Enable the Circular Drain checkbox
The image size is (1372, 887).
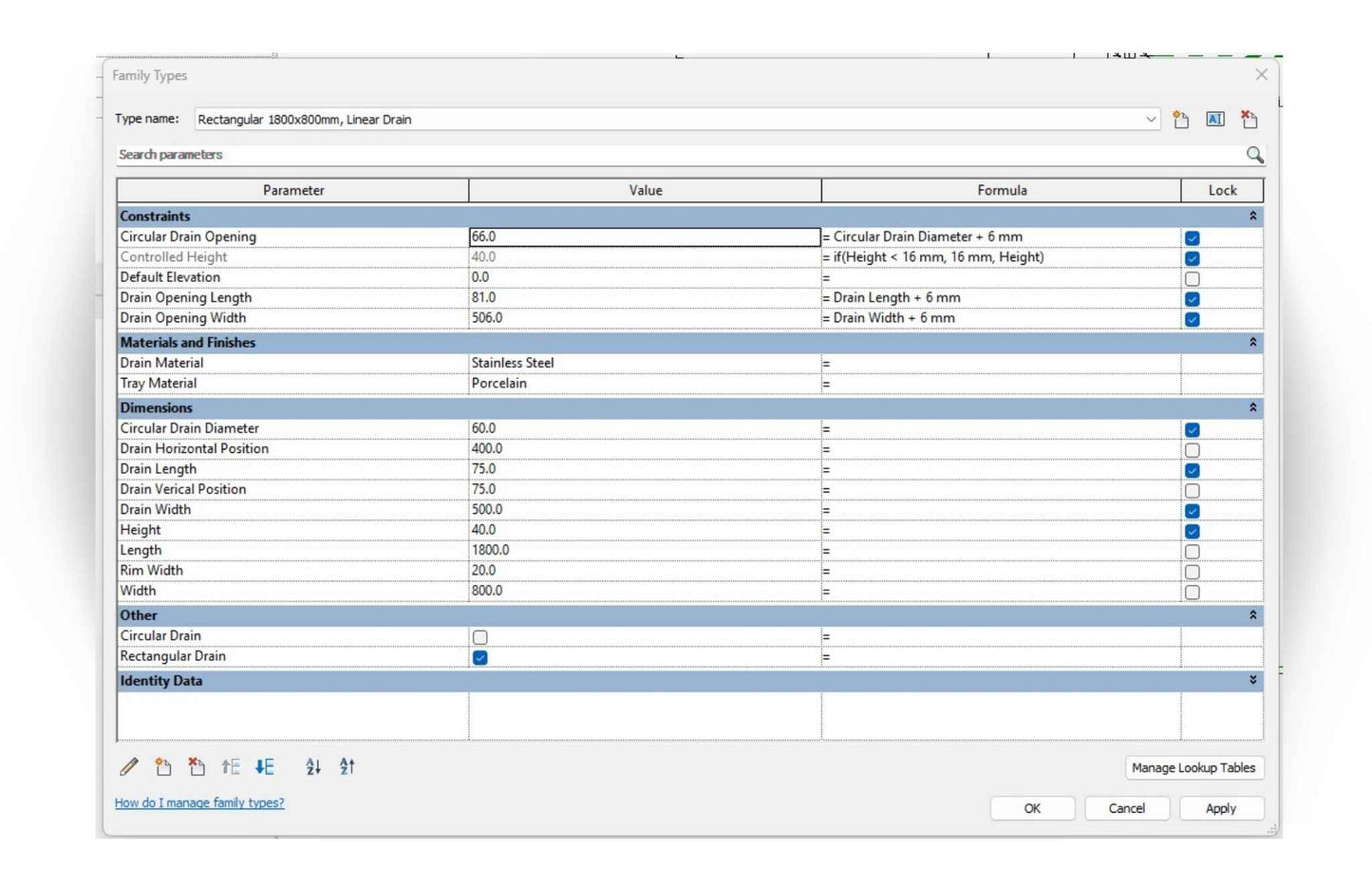[480, 637]
